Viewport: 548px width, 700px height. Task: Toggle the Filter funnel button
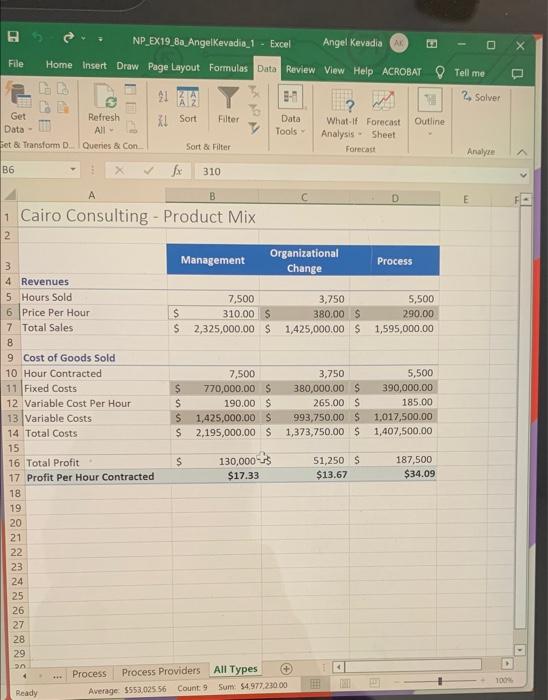pyautogui.click(x=228, y=105)
